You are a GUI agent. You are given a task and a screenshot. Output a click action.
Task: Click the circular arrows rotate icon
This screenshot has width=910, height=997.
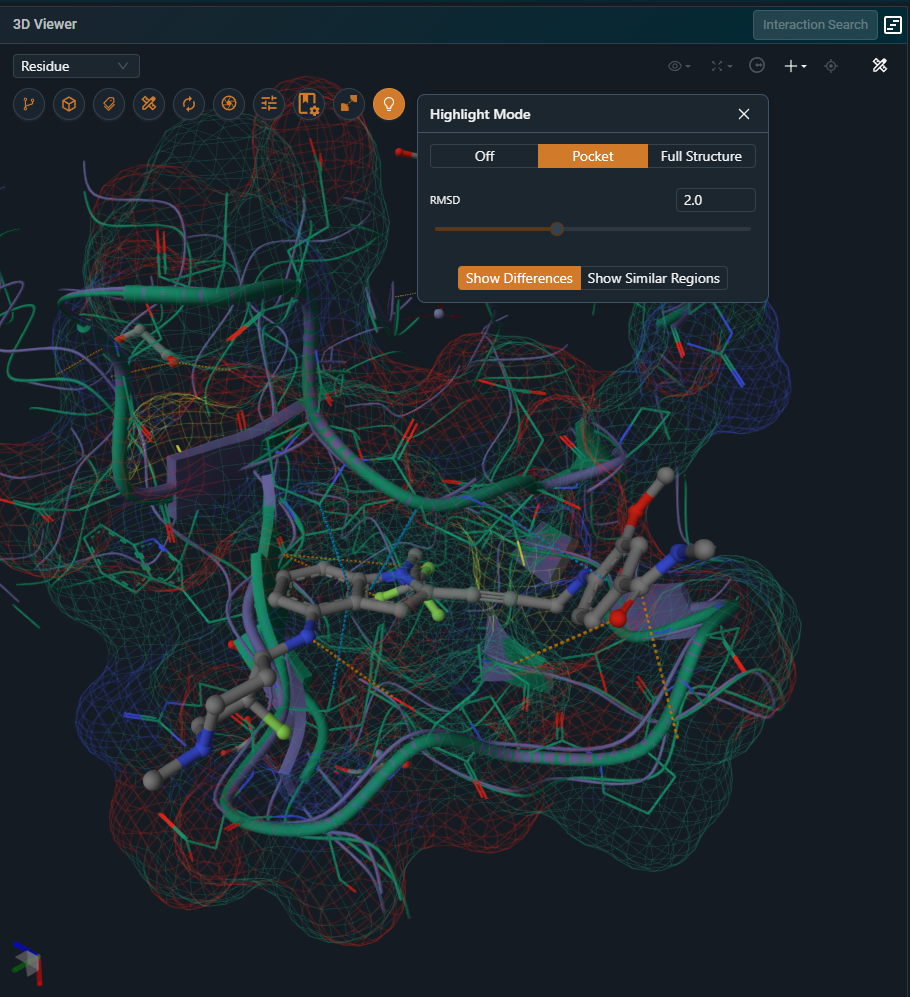tap(188, 104)
